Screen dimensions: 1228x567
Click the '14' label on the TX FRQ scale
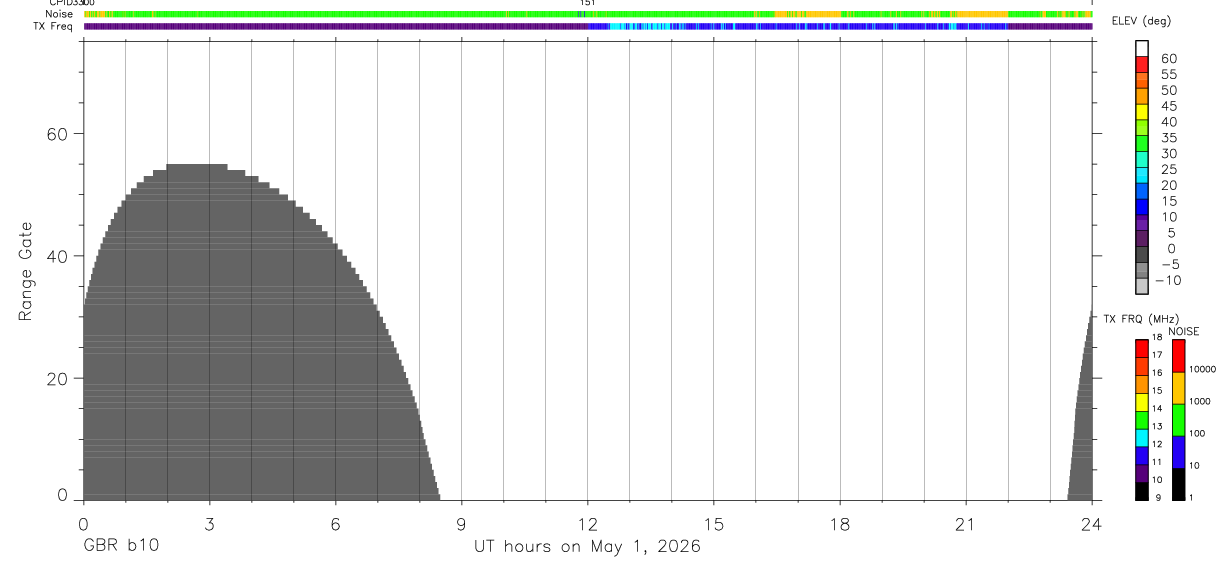1156,409
